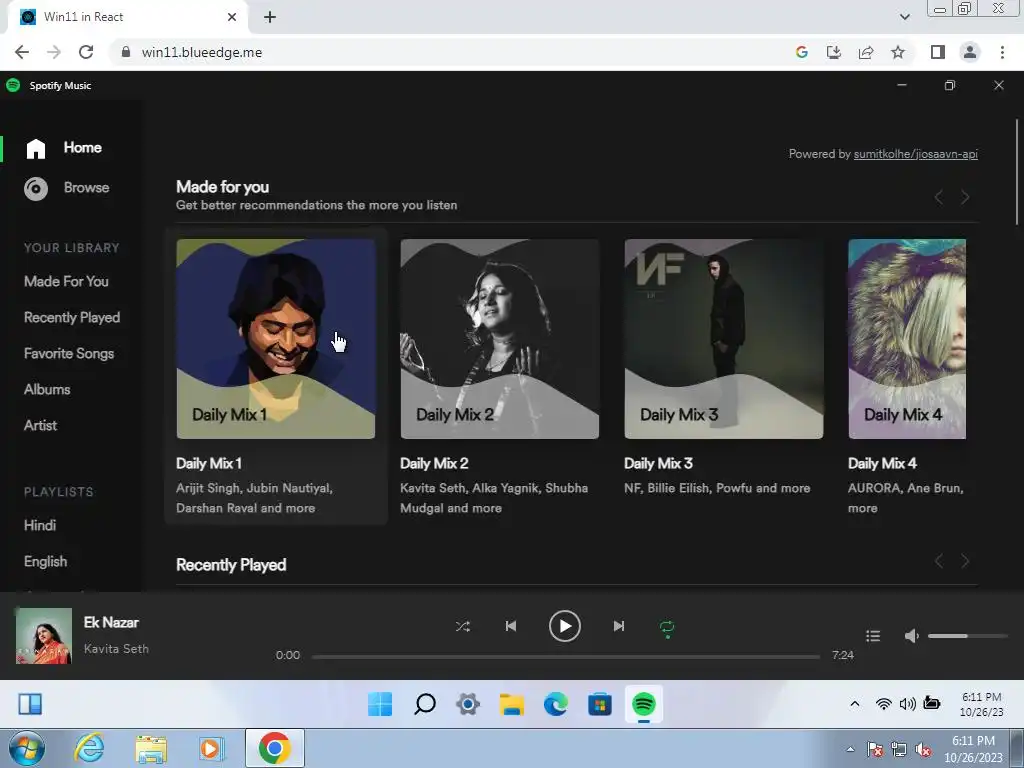This screenshot has width=1024, height=768.
Task: Reload the win11.blueedge.me page
Action: click(x=86, y=52)
